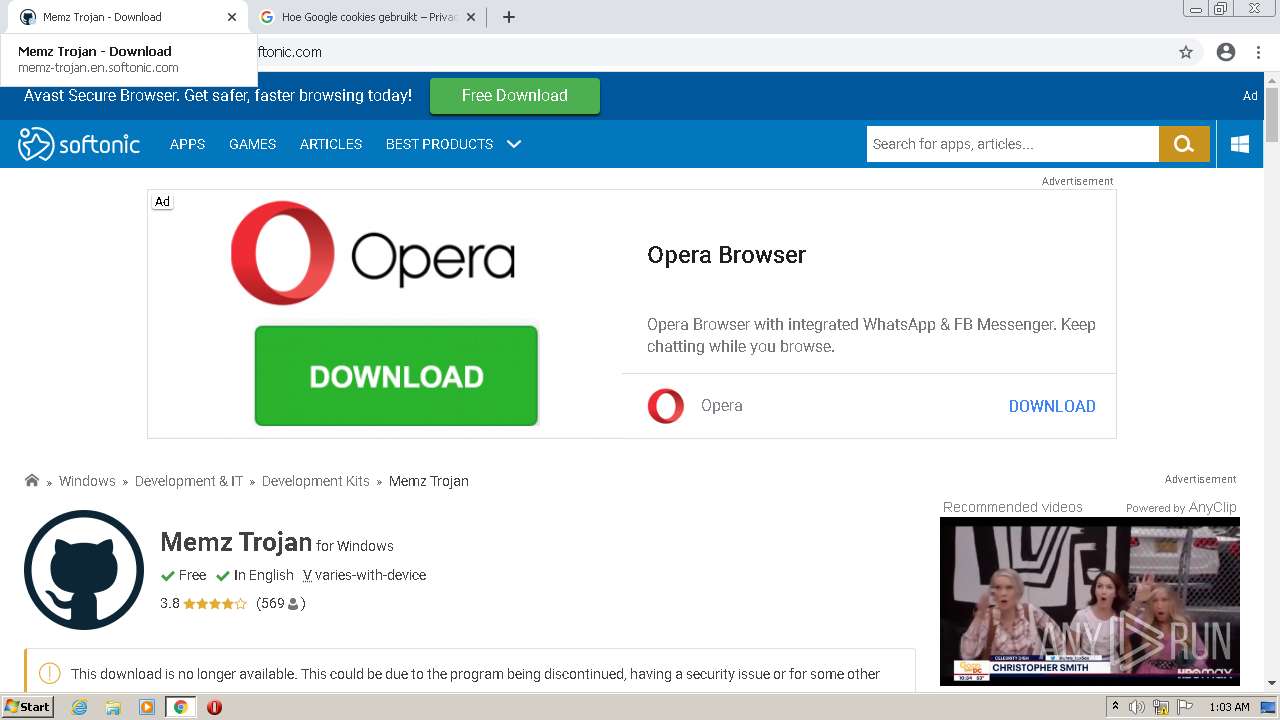Show hidden tray icons arrow
This screenshot has height=720, width=1280.
coord(1115,707)
